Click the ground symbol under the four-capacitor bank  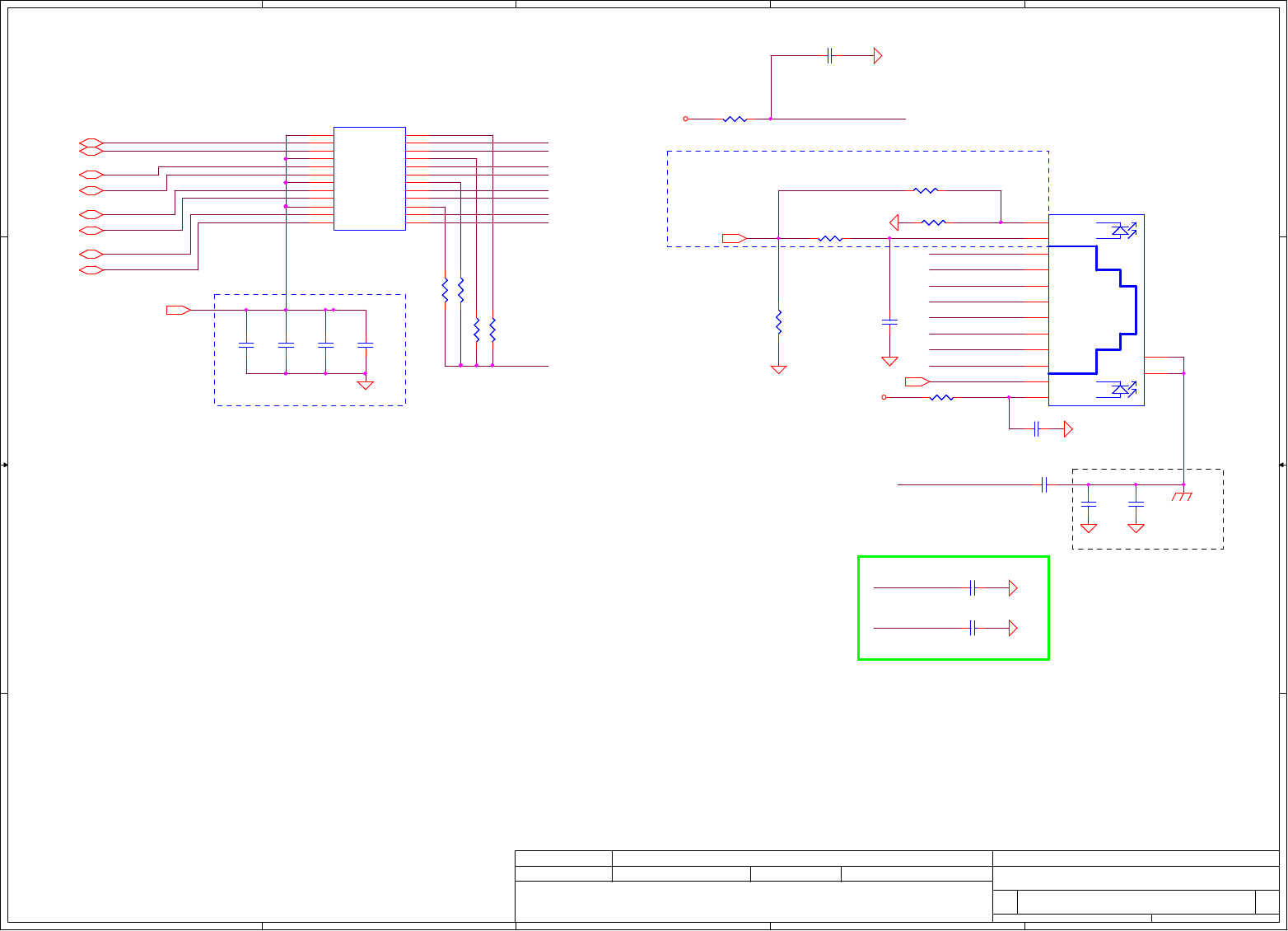click(x=366, y=386)
